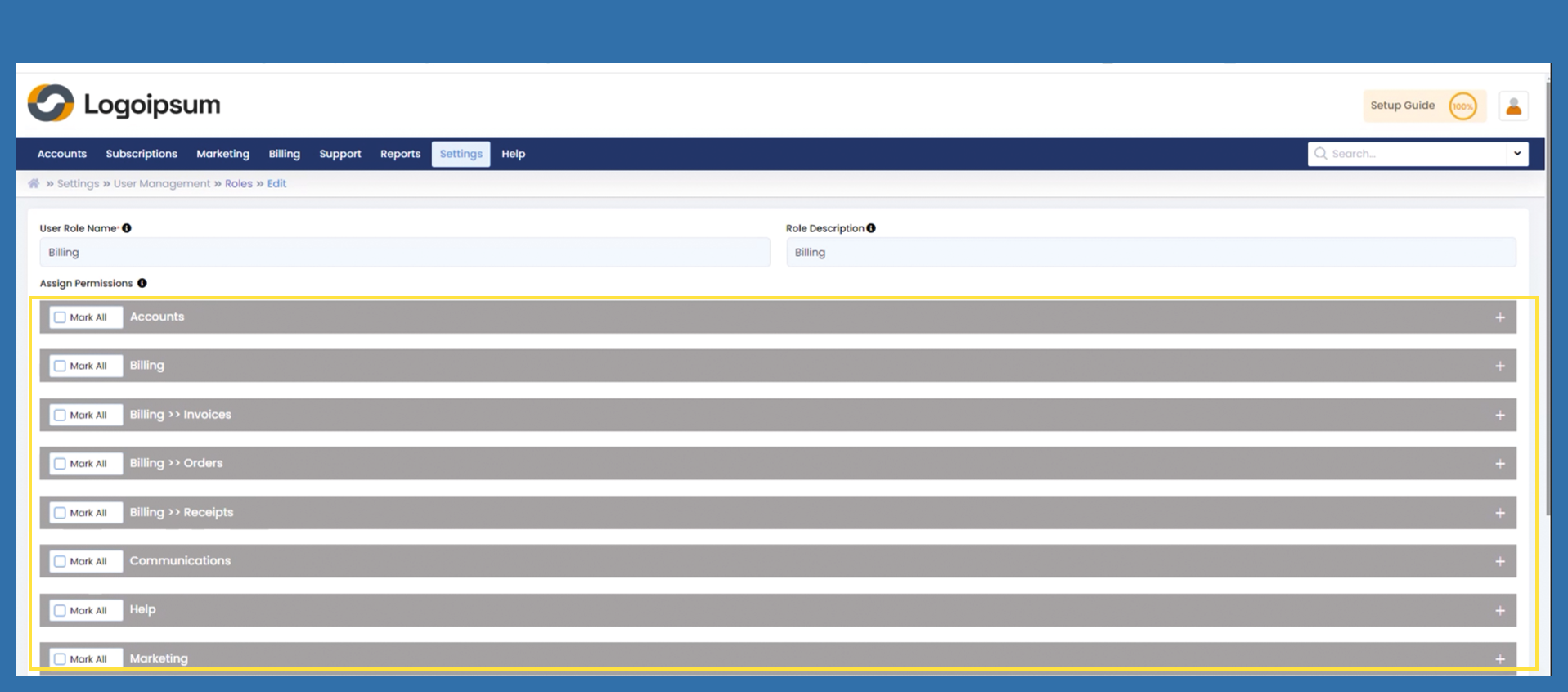Click the Logoipsum logo
The image size is (1568, 692).
tap(124, 104)
